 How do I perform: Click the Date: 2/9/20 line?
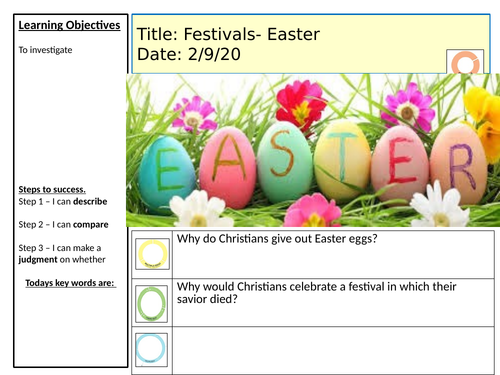point(189,54)
